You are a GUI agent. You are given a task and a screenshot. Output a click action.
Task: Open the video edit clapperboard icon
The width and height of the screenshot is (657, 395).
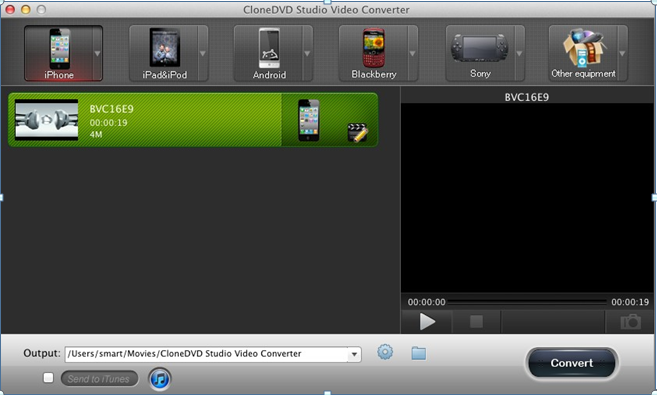click(x=357, y=133)
